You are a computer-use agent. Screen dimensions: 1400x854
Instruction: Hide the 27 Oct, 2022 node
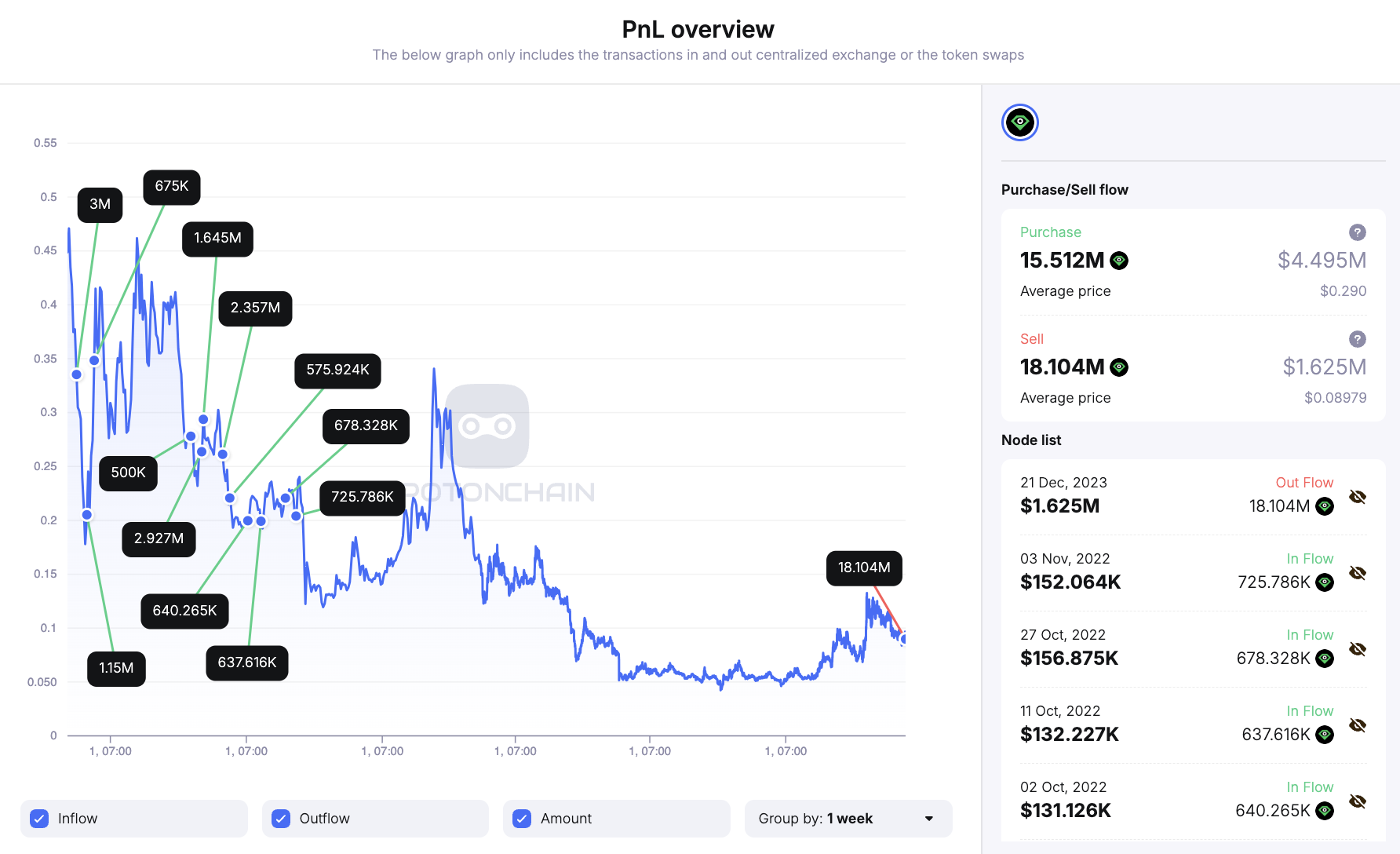click(x=1357, y=649)
